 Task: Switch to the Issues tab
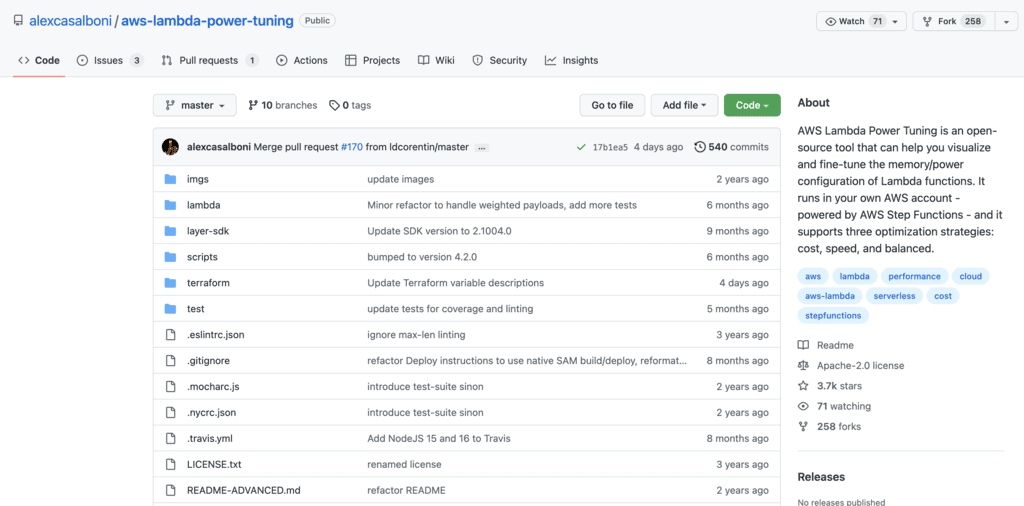pyautogui.click(x=109, y=60)
